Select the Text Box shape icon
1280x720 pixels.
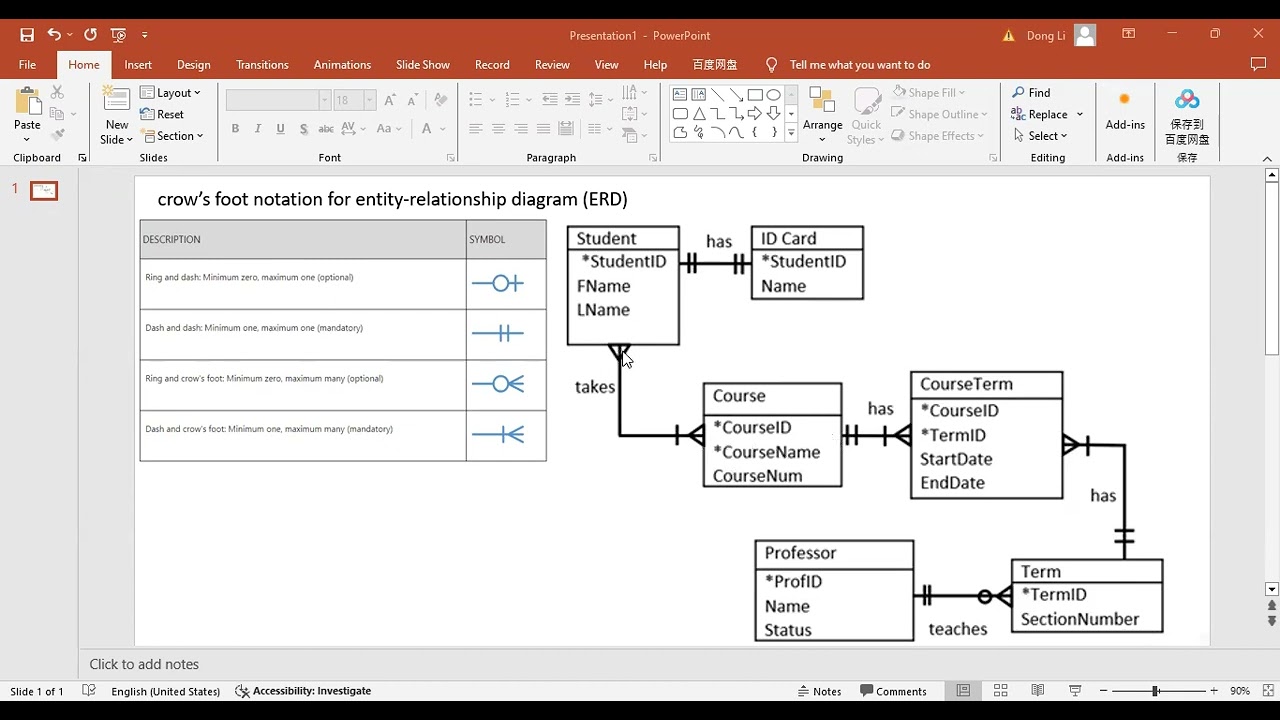pos(680,95)
